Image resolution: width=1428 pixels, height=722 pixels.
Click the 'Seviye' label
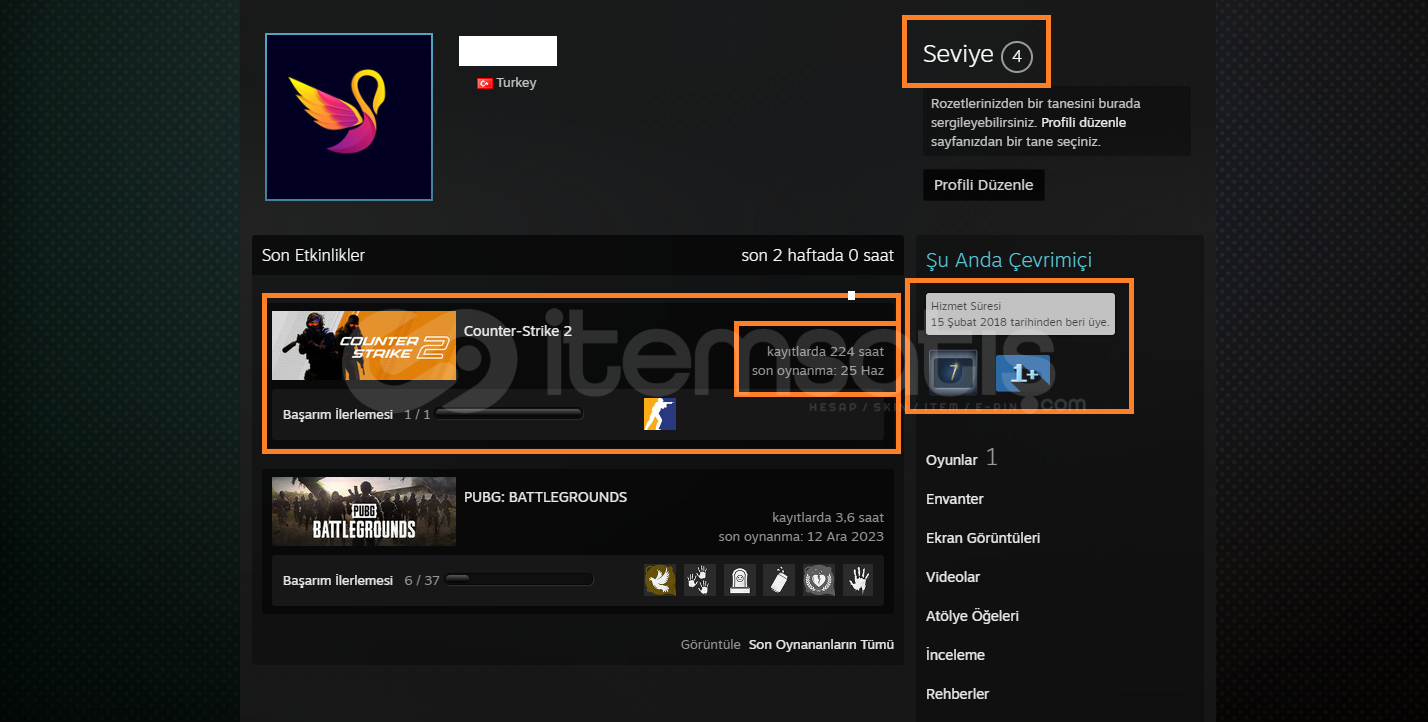point(958,55)
